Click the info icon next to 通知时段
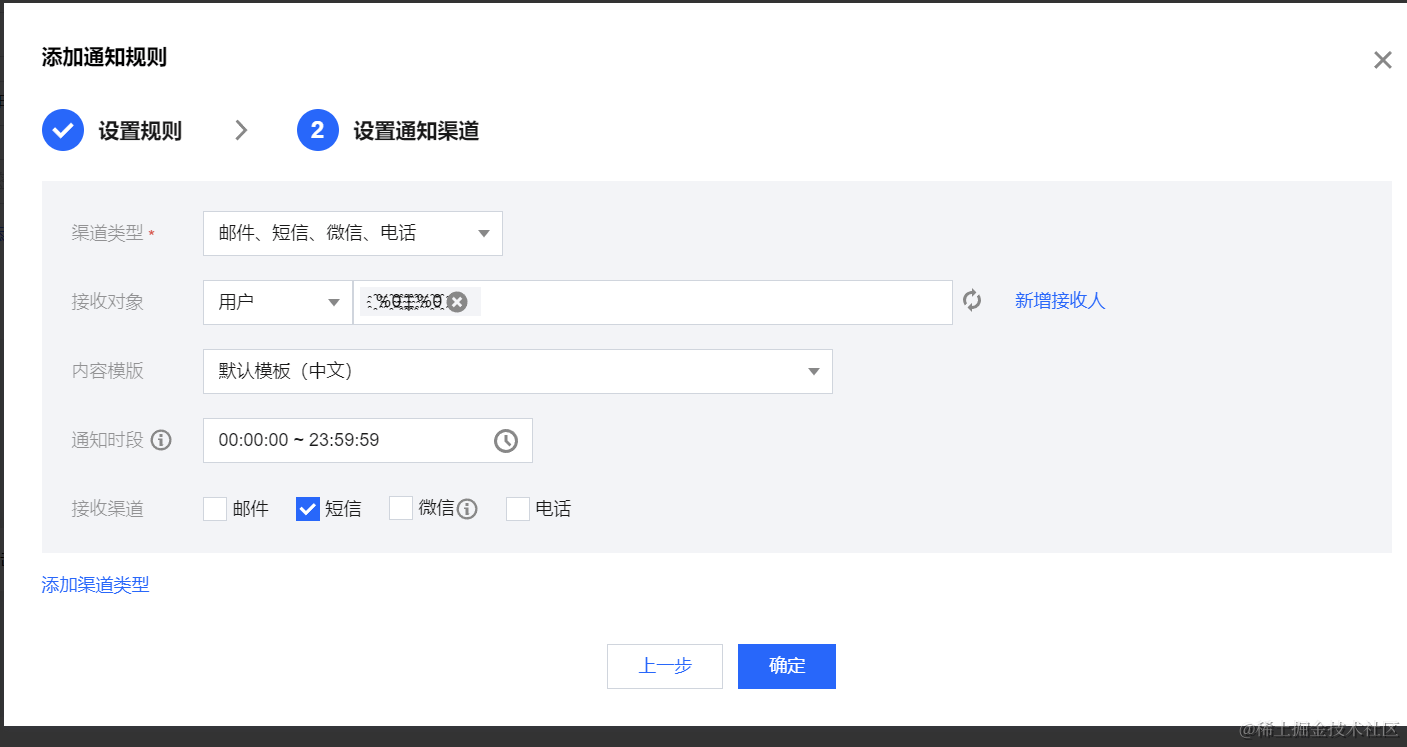1407x747 pixels. [x=160, y=439]
